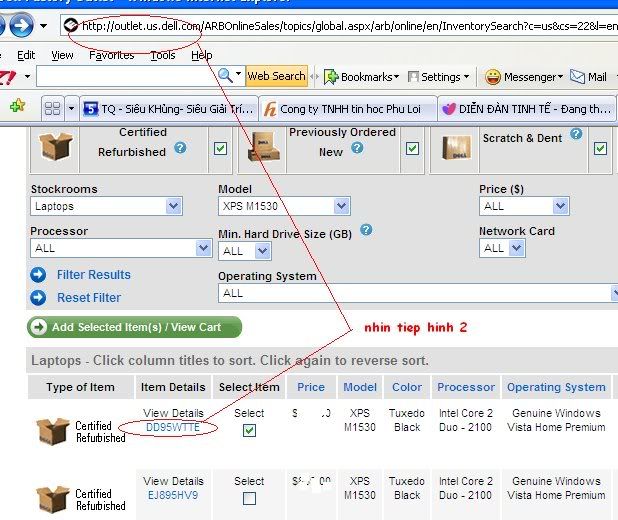This screenshot has width=618, height=520.
Task: Click the Yahoo toolbar logo dropdown arrow
Action: click(x=27, y=76)
